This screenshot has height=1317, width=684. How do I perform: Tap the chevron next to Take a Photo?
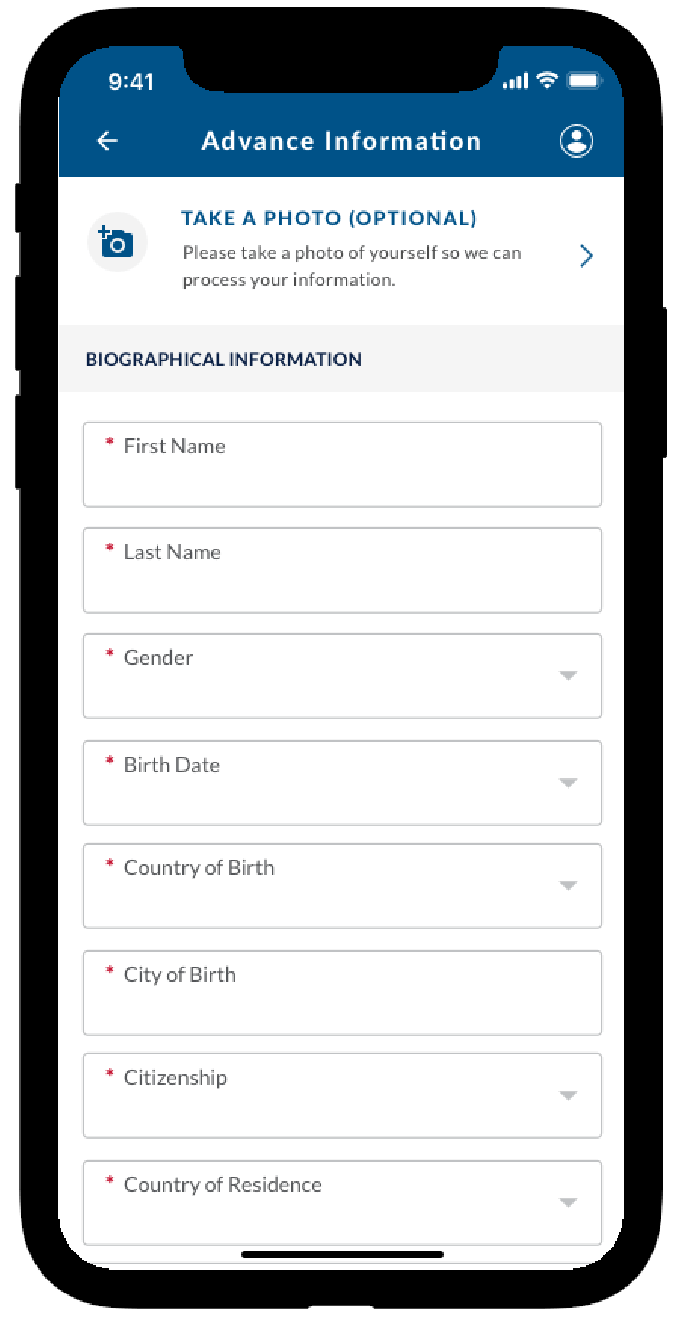(x=587, y=256)
